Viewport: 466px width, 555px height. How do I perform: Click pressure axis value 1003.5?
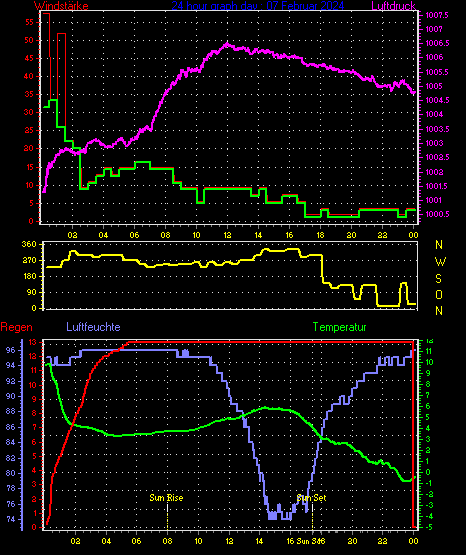tap(437, 129)
